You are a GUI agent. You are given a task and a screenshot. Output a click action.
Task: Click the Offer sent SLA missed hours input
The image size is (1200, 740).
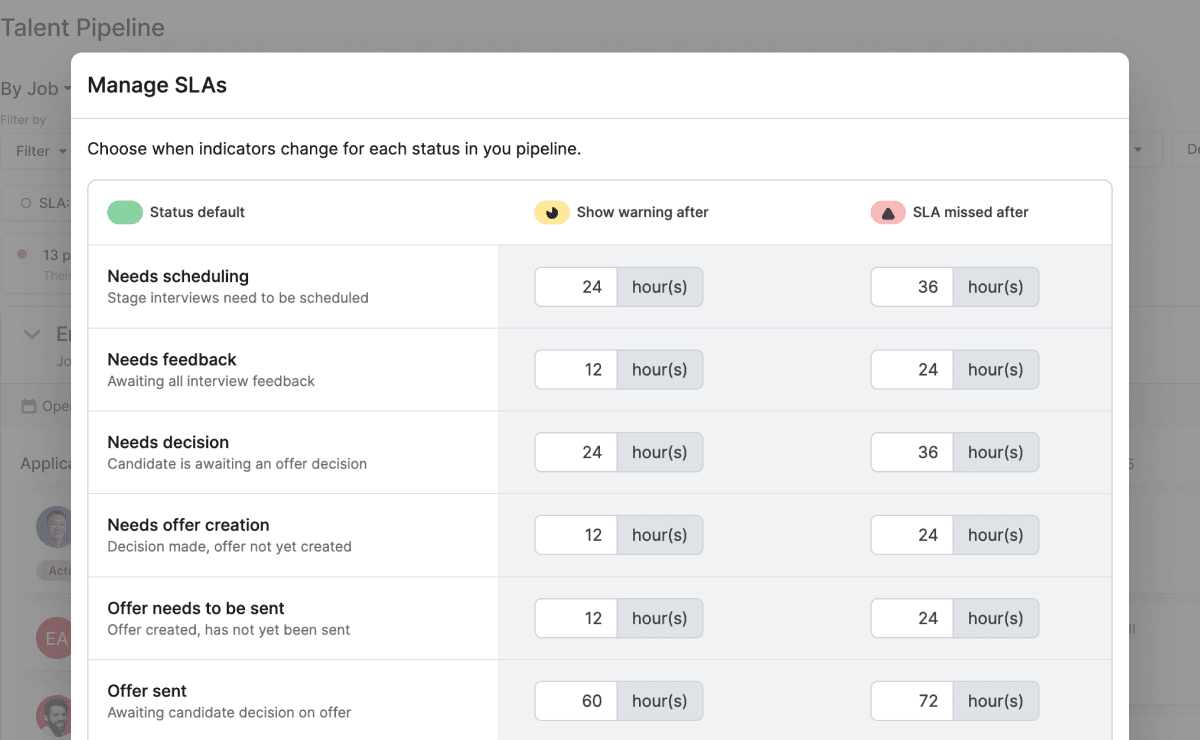(912, 701)
